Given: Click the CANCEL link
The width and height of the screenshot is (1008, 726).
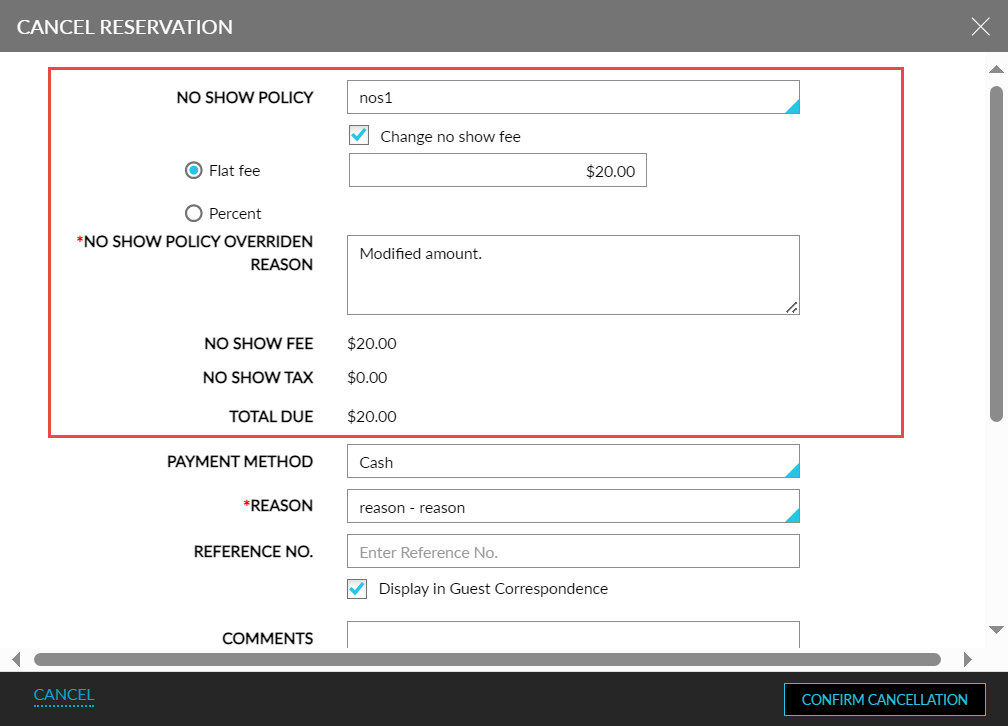Looking at the screenshot, I should 63,694.
